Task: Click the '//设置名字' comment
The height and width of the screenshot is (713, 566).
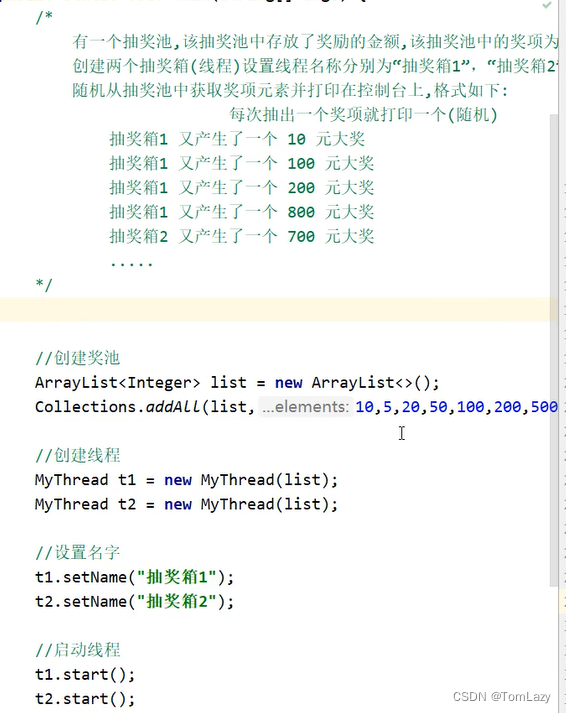Action: pos(77,552)
